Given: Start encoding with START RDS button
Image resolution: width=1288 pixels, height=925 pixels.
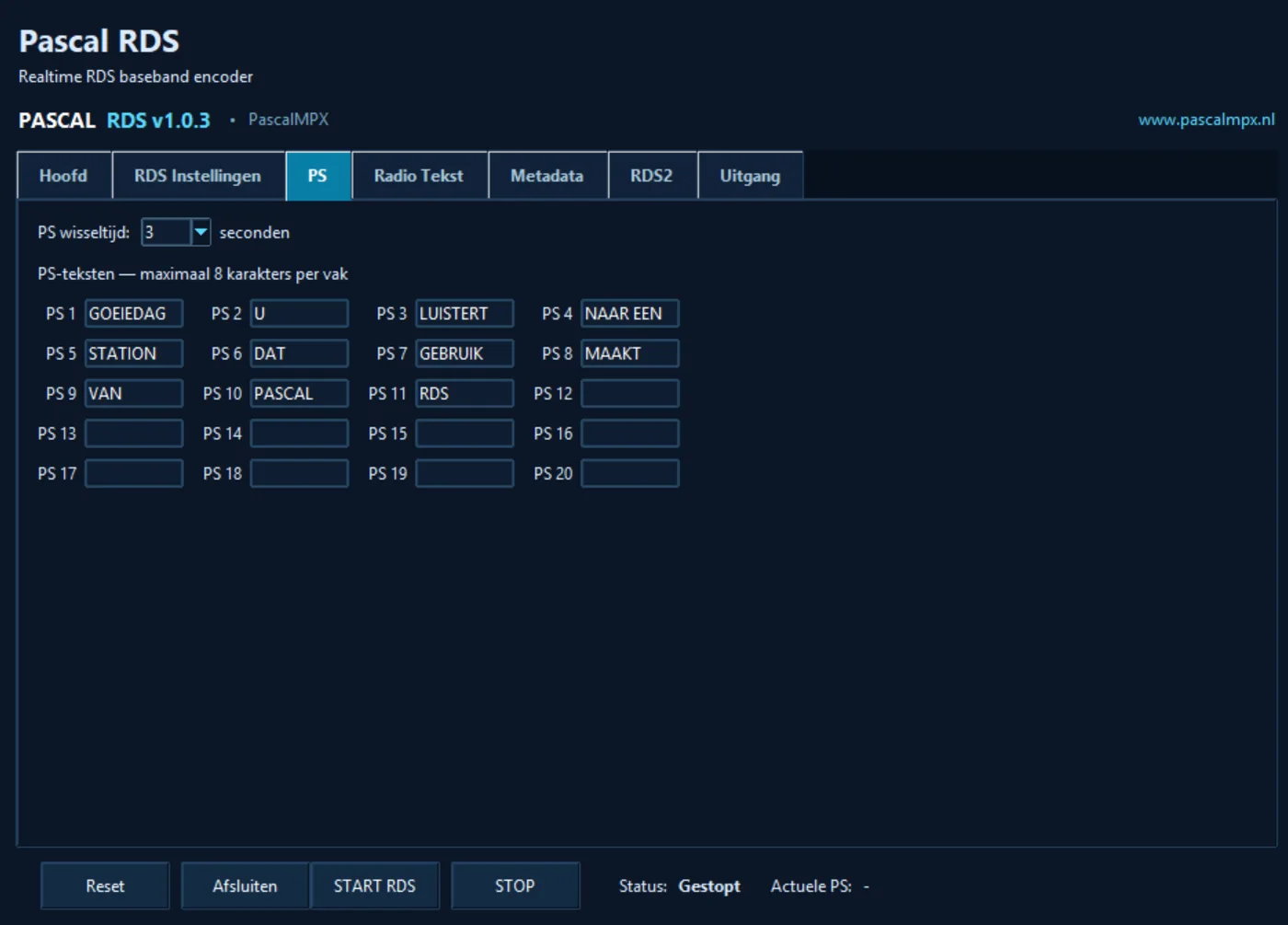Looking at the screenshot, I should tap(374, 885).
